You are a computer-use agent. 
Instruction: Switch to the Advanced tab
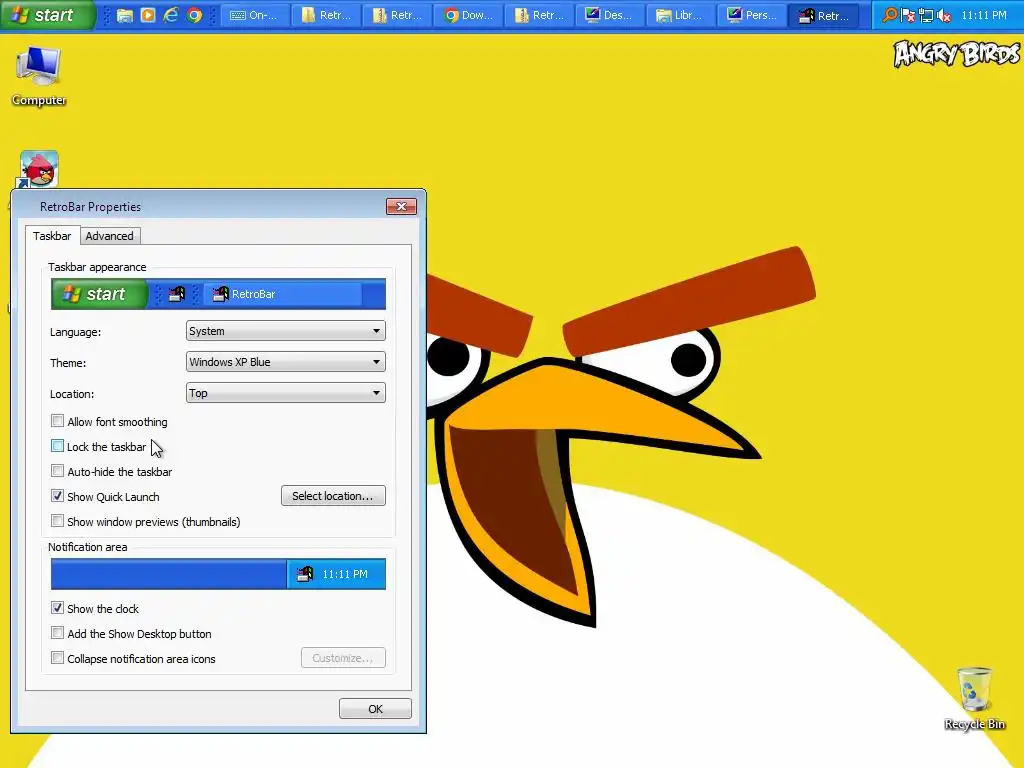click(109, 236)
